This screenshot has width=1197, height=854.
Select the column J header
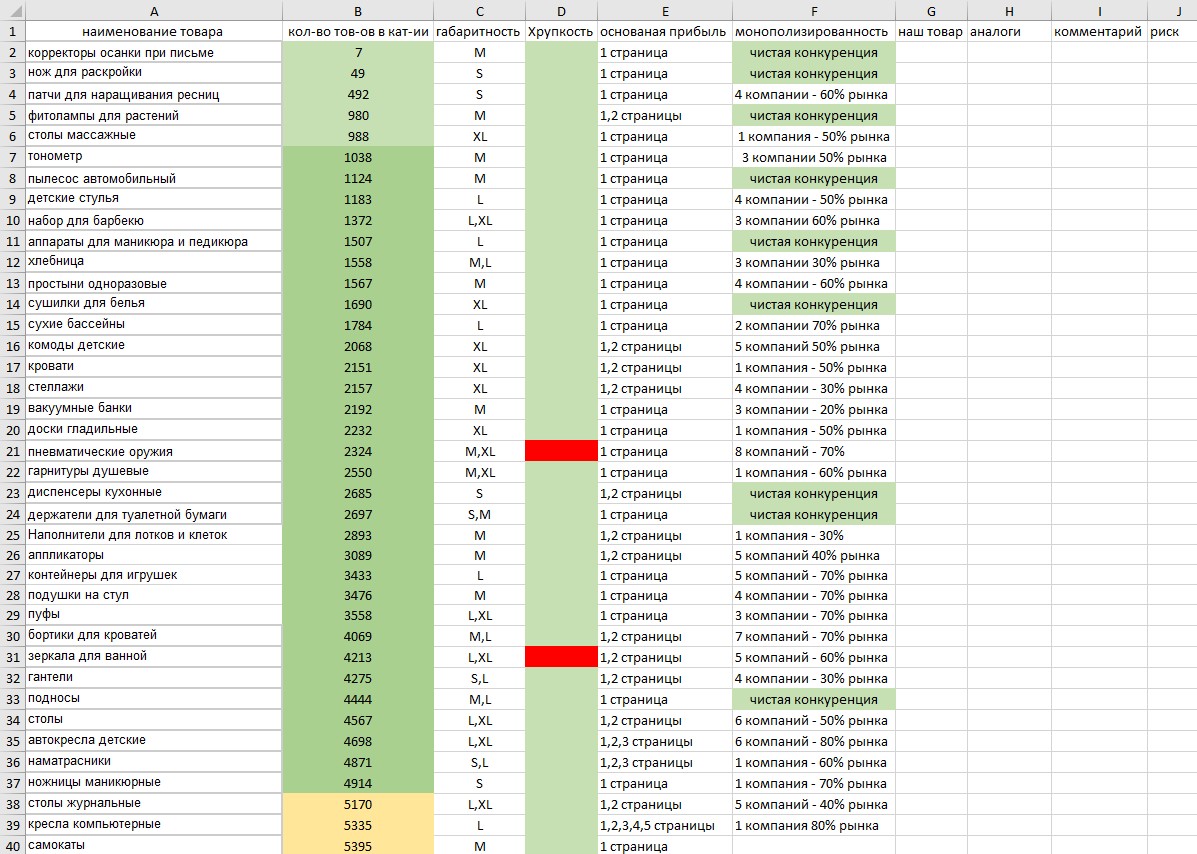(x=1178, y=10)
